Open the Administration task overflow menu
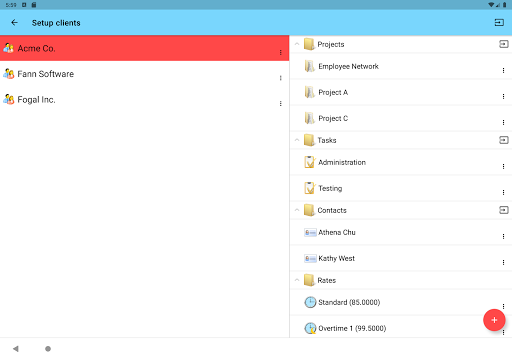 point(503,166)
